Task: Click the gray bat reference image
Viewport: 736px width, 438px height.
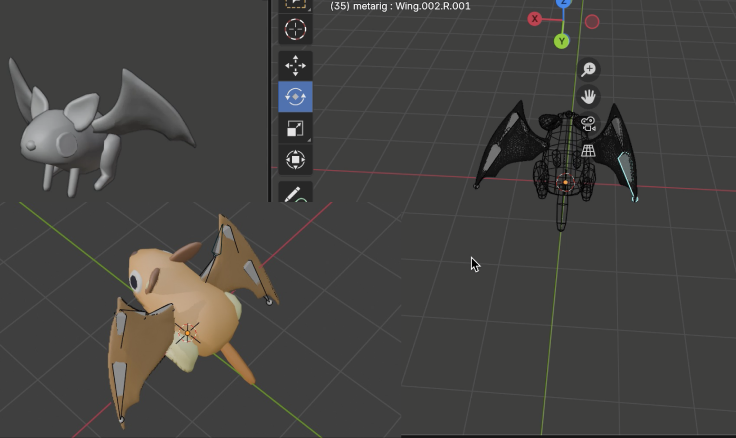Action: pyautogui.click(x=101, y=127)
